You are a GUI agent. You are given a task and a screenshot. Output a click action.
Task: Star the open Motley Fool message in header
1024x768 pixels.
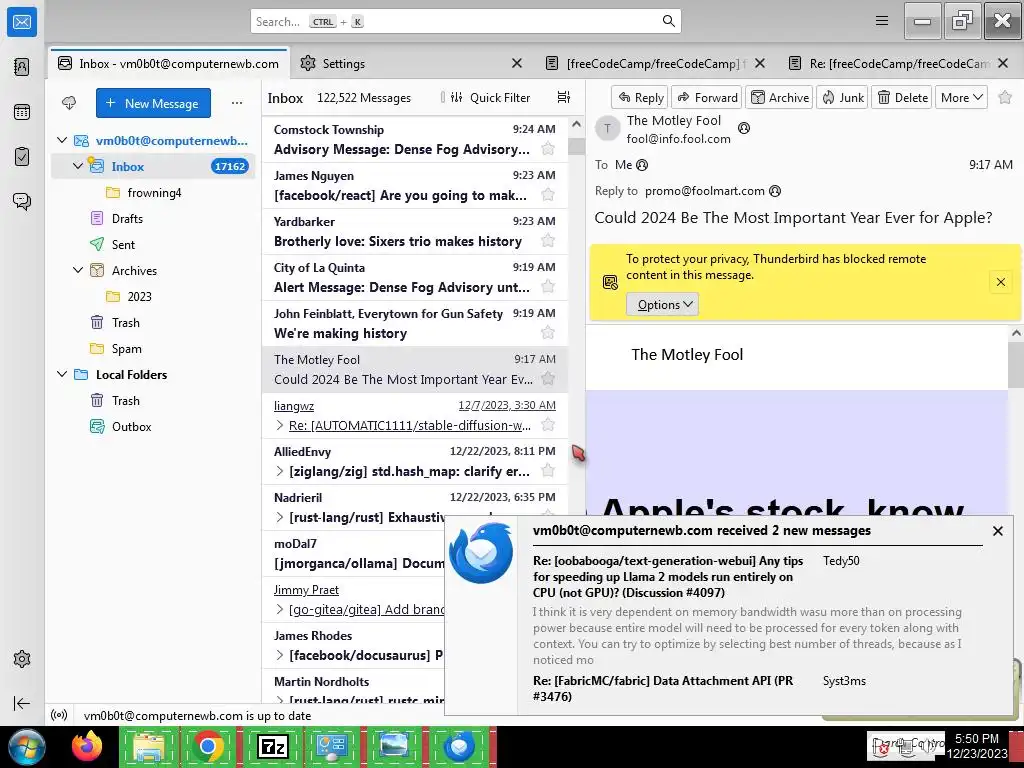tap(1005, 97)
